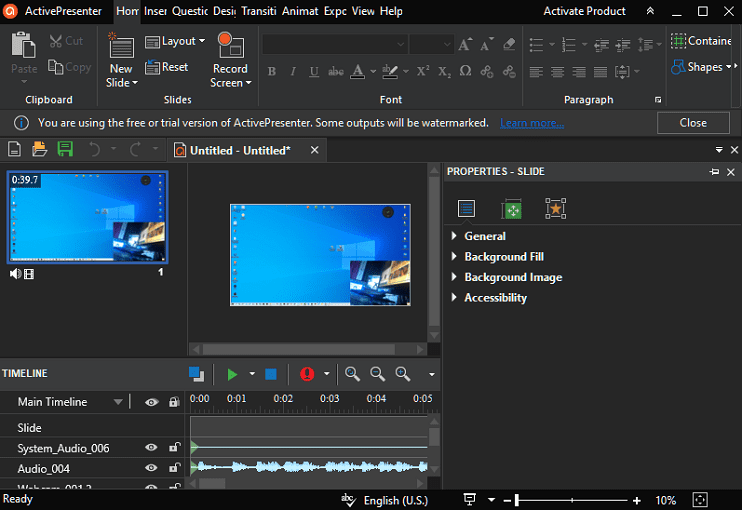Screen dimensions: 742x510
Task: Play the timeline preview
Action: [x=232, y=374]
